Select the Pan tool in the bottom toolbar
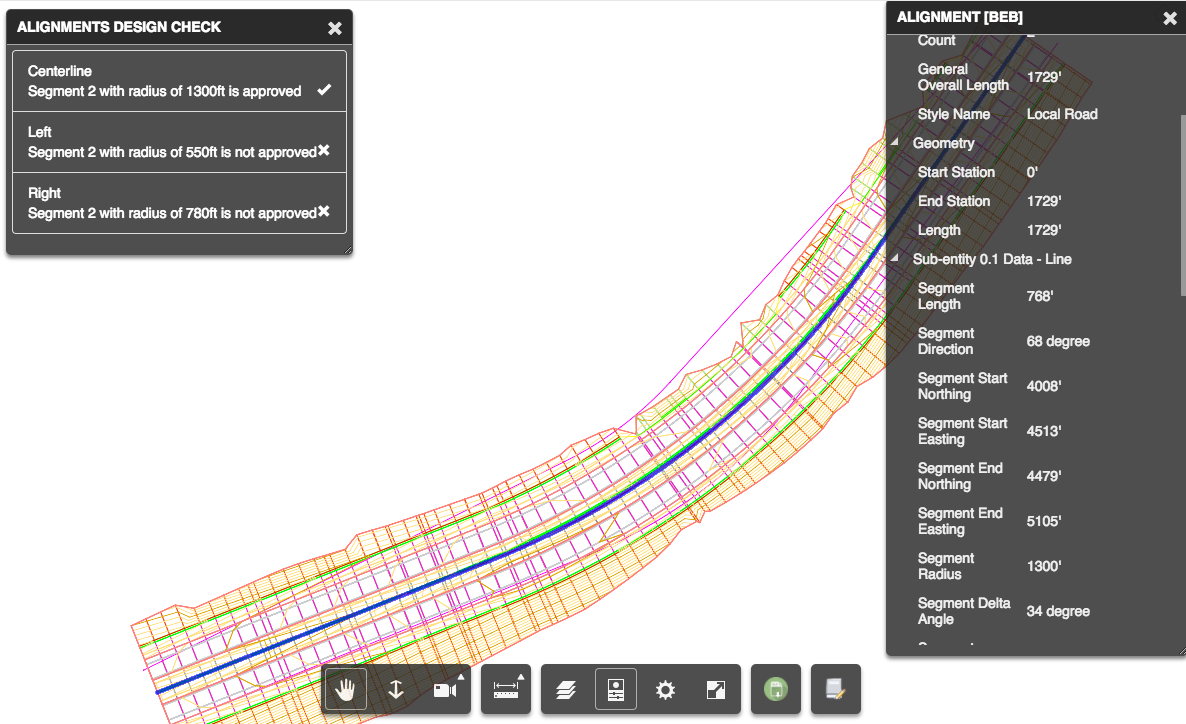This screenshot has height=724, width=1186. (x=344, y=689)
